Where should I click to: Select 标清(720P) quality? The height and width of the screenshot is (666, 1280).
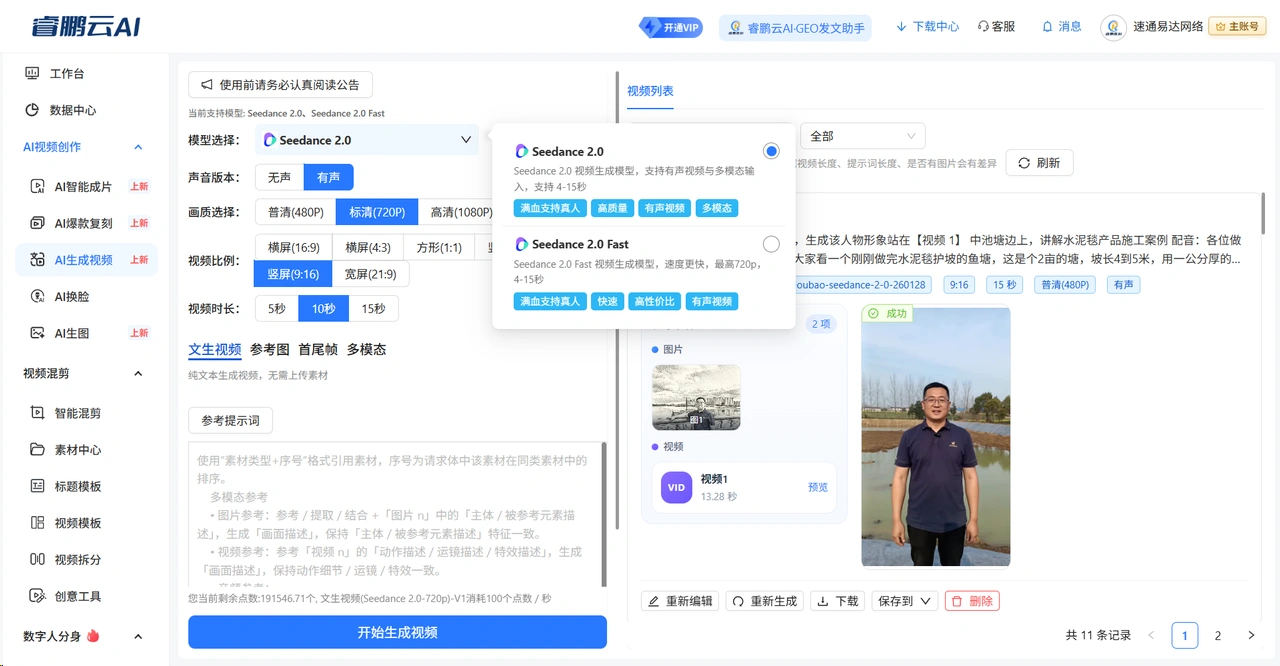377,212
